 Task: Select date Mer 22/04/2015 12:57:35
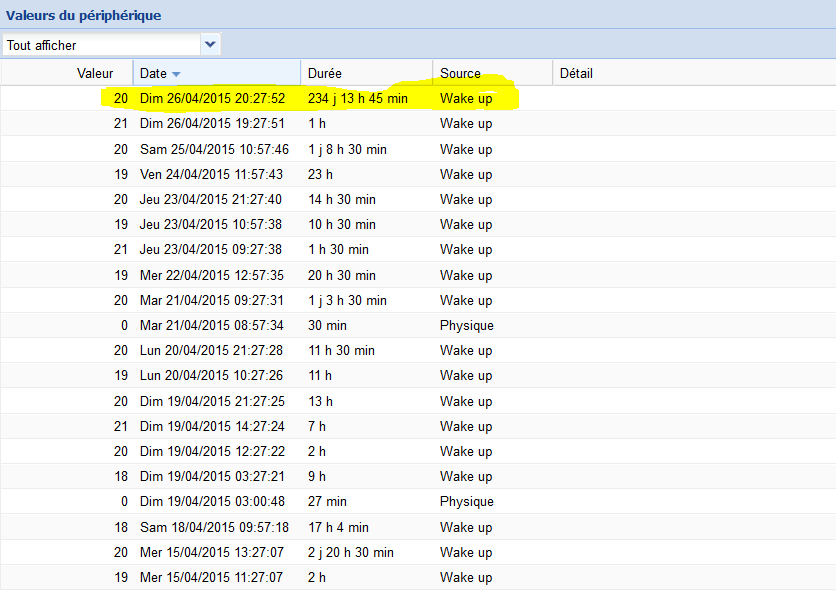click(x=212, y=276)
